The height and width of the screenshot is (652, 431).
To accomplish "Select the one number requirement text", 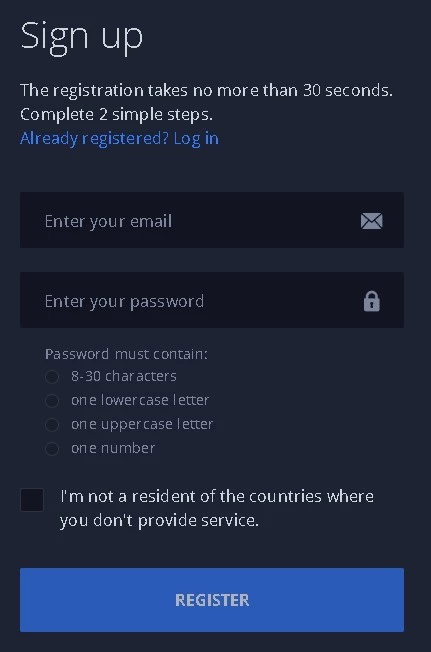I will tap(113, 448).
